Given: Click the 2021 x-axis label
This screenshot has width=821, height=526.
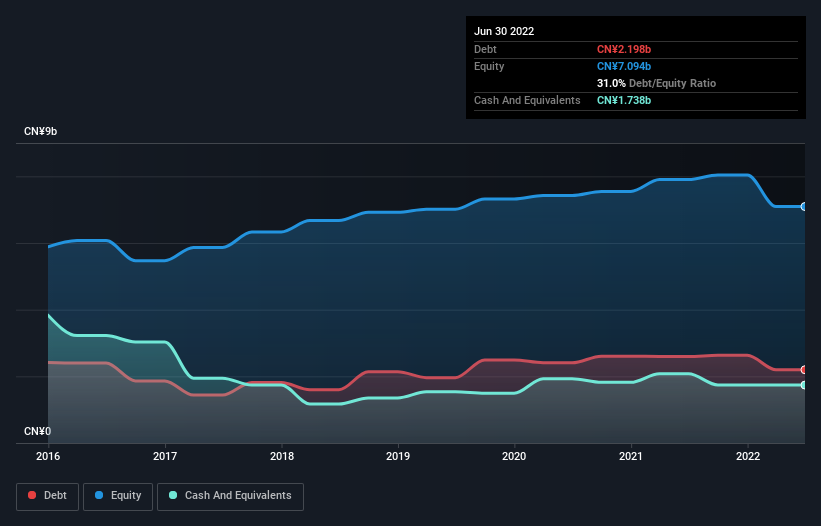Looking at the screenshot, I should (631, 456).
